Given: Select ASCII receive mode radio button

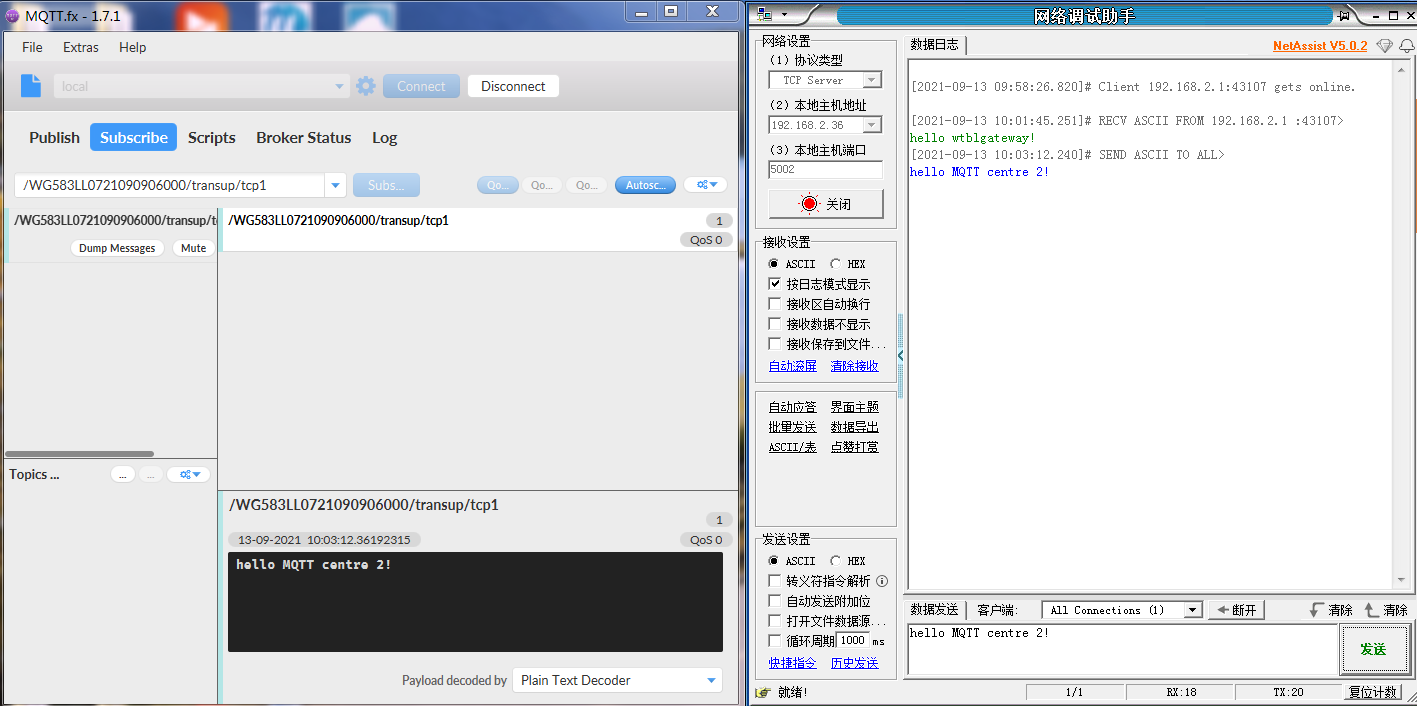Looking at the screenshot, I should point(773,264).
